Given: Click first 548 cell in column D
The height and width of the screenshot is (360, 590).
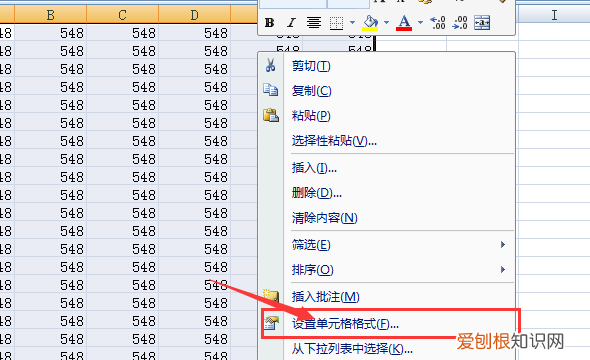Looking at the screenshot, I should [x=195, y=33].
